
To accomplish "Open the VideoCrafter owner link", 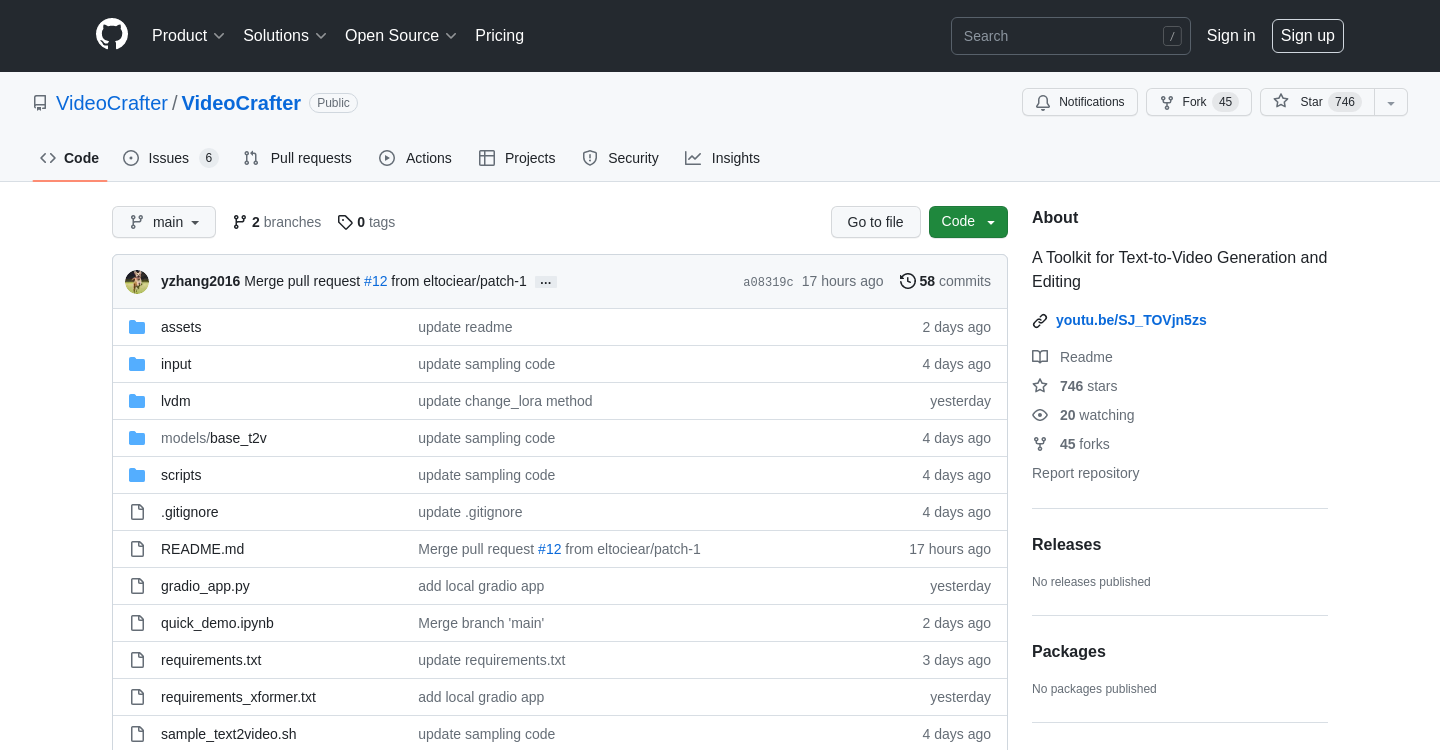I will [x=112, y=103].
